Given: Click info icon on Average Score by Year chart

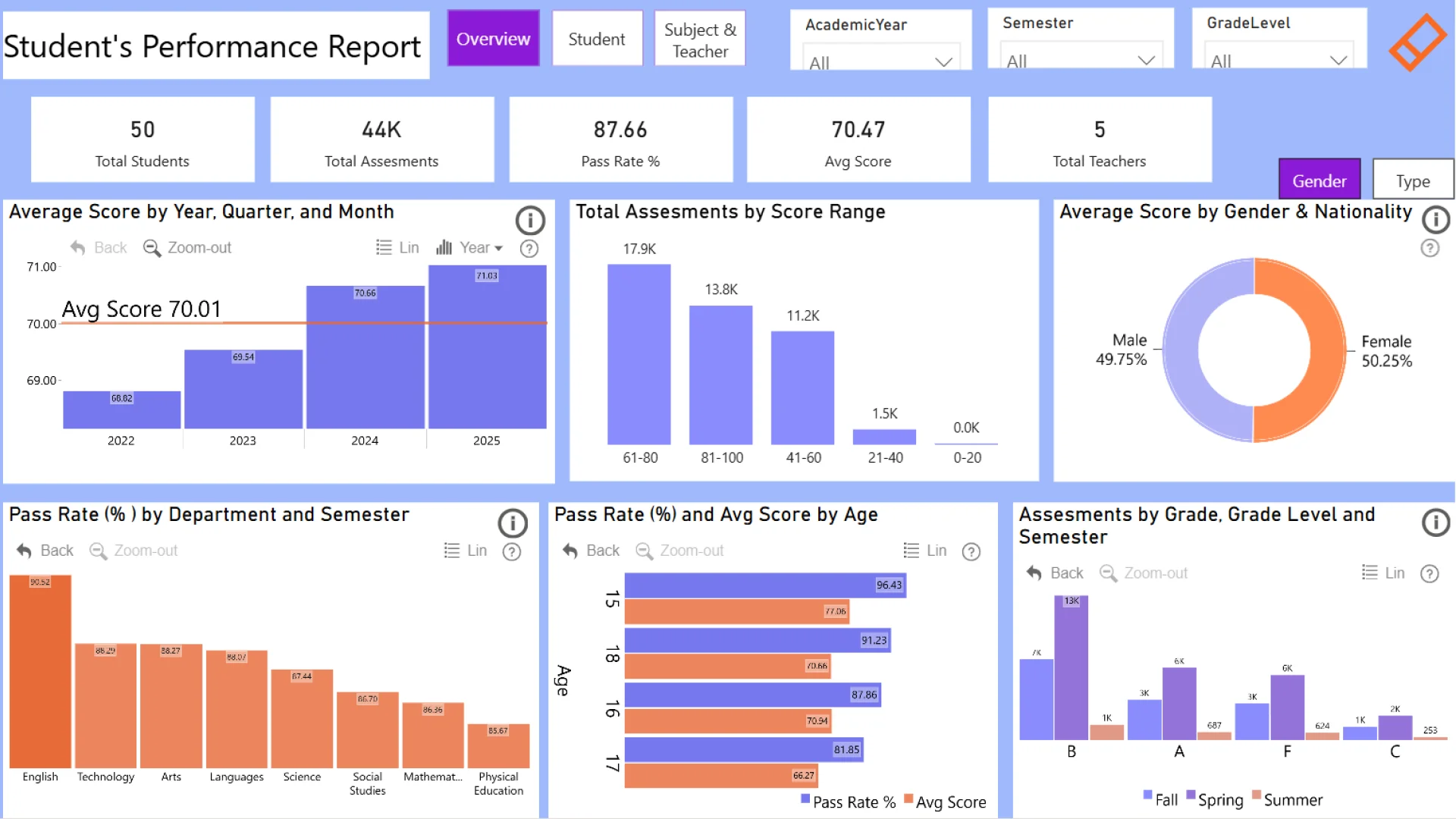Looking at the screenshot, I should (530, 221).
